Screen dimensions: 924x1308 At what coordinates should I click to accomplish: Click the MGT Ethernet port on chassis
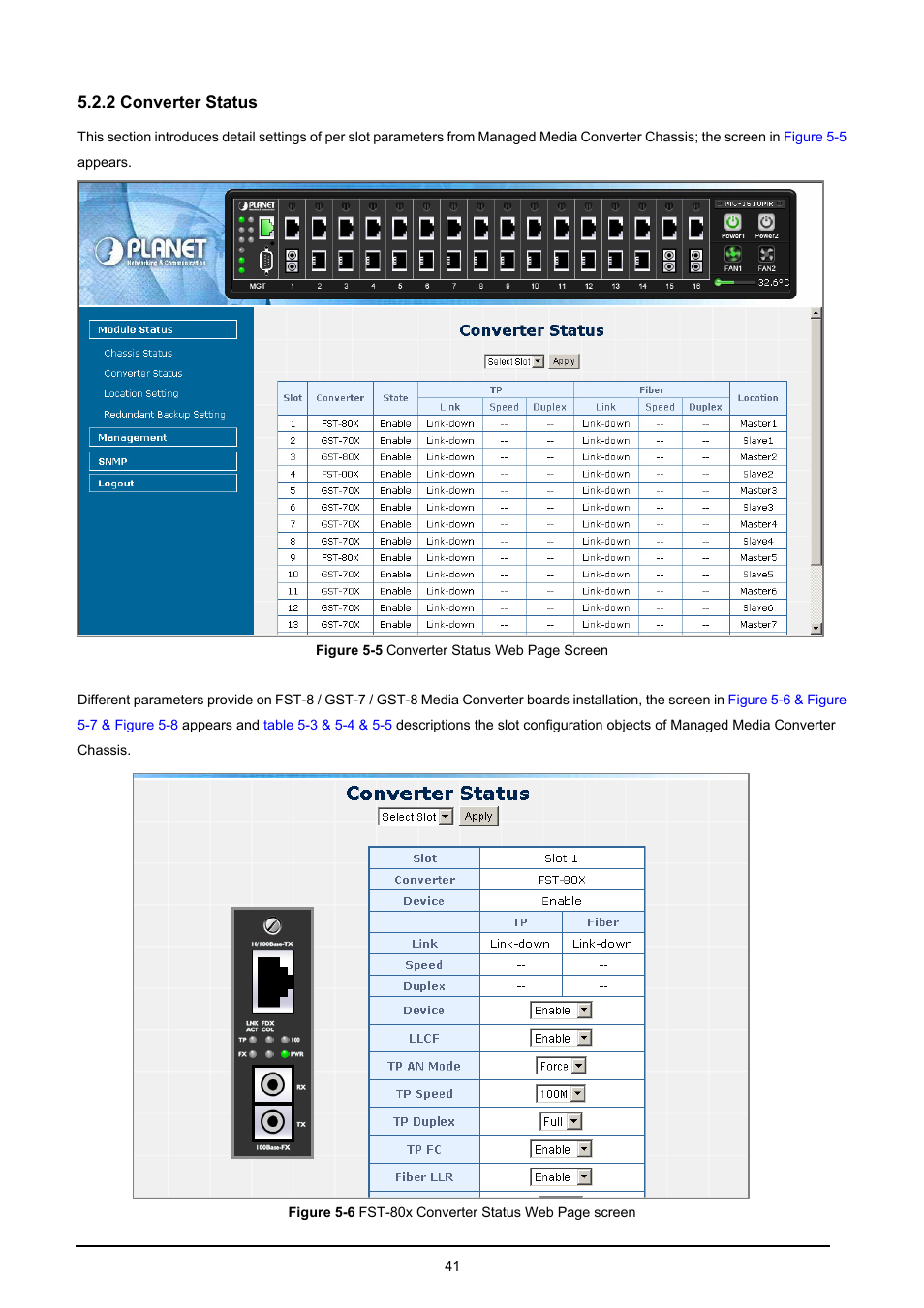266,228
